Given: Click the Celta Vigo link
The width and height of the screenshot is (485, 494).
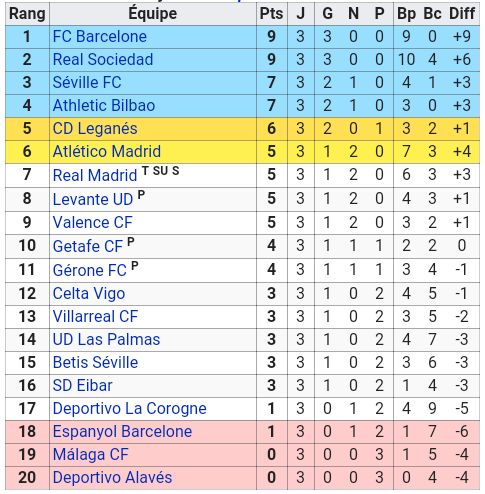Looking at the screenshot, I should point(89,294).
